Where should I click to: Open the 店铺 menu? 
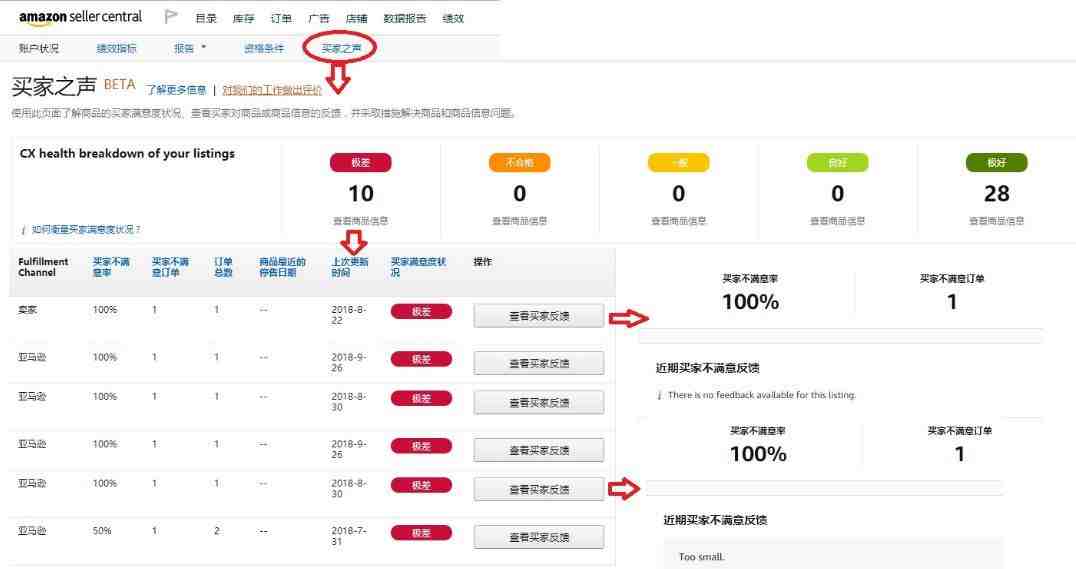[x=357, y=19]
